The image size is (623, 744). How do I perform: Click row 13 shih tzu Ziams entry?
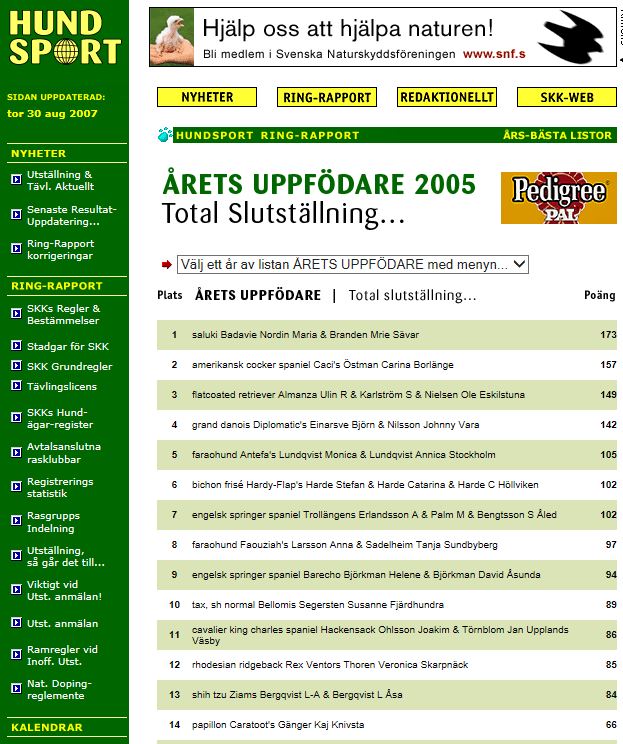387,695
